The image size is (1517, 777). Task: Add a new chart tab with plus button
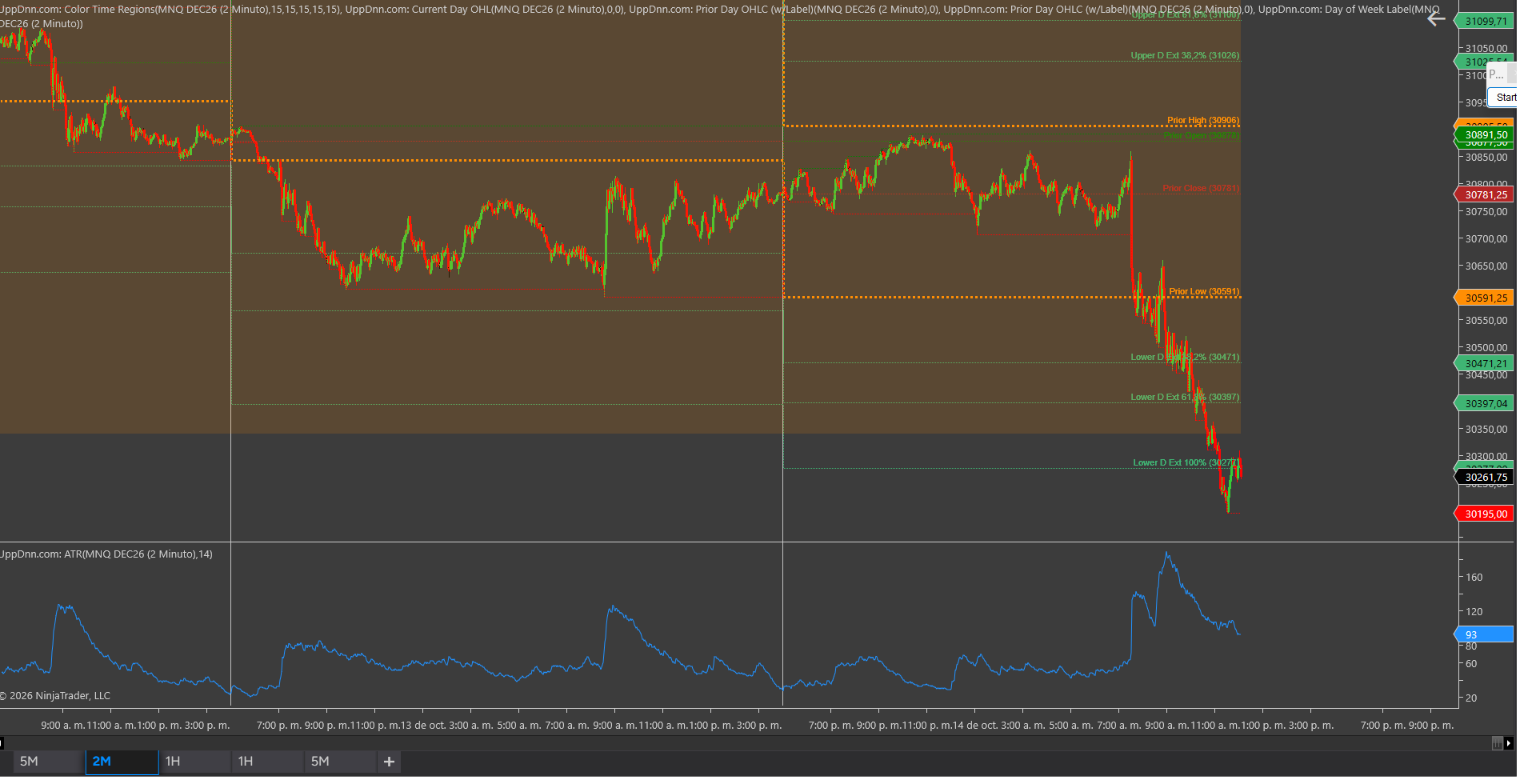pos(389,762)
